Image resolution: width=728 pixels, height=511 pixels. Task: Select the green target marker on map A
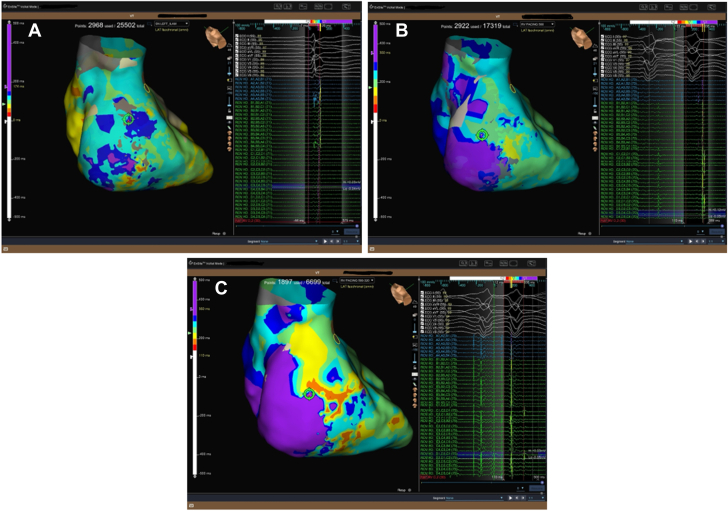[x=129, y=119]
